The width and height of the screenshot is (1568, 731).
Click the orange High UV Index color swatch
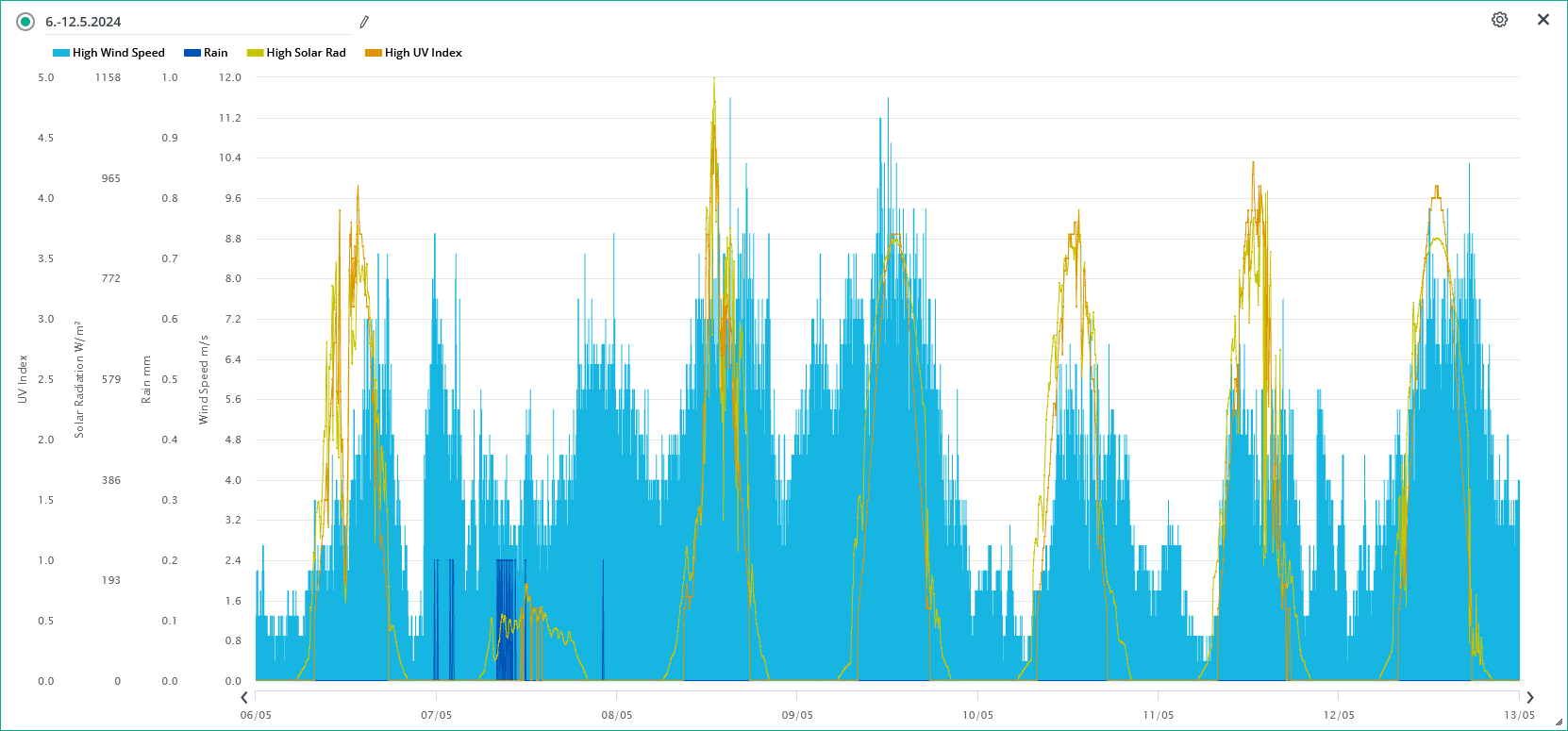point(374,53)
